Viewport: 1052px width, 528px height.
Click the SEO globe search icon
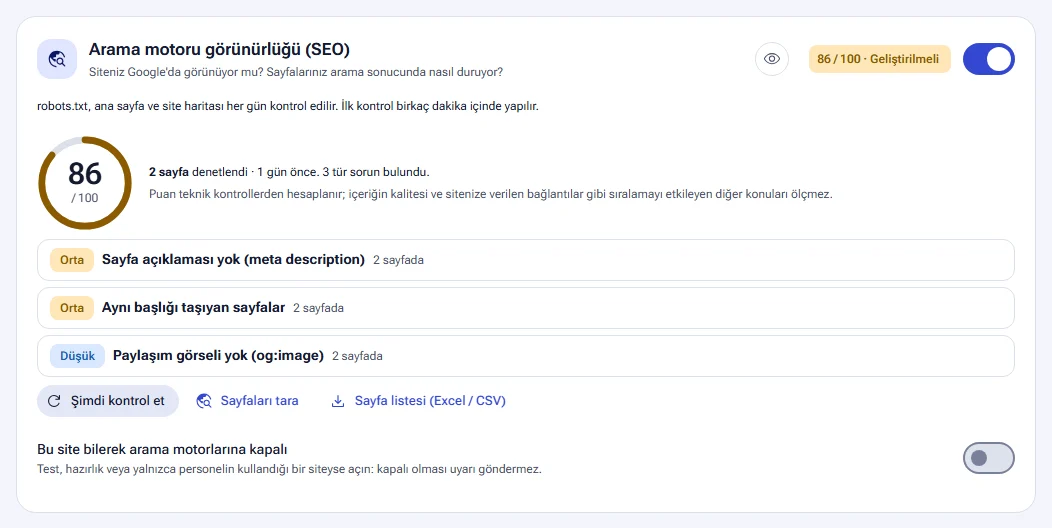[x=57, y=59]
